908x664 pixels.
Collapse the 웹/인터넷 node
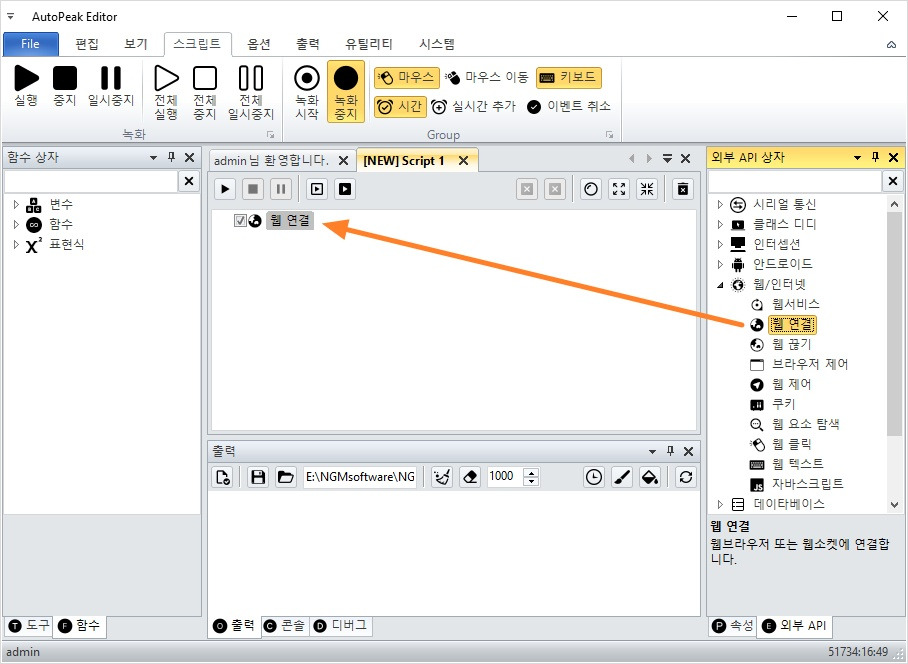720,284
